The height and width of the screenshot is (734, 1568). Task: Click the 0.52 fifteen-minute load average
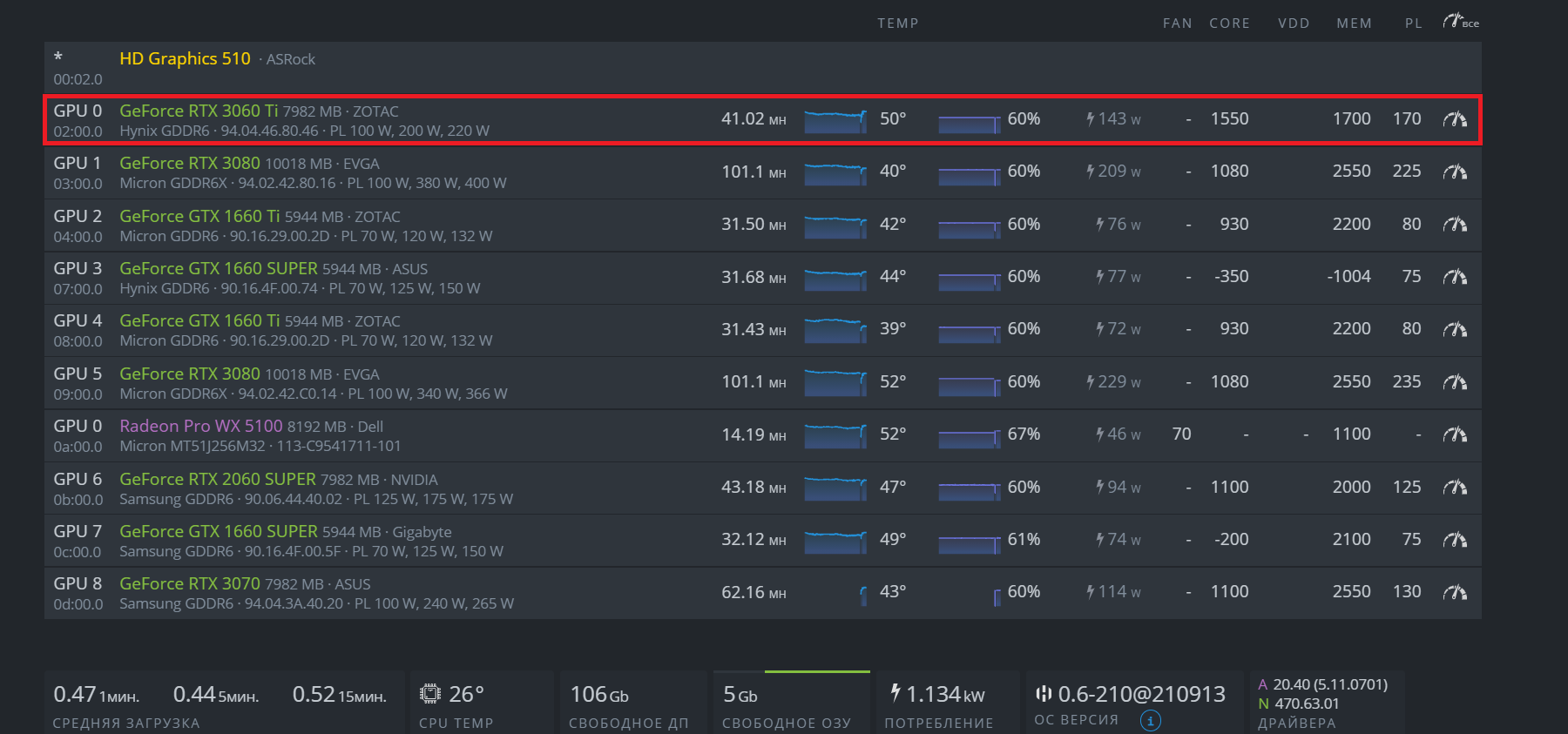click(x=340, y=695)
